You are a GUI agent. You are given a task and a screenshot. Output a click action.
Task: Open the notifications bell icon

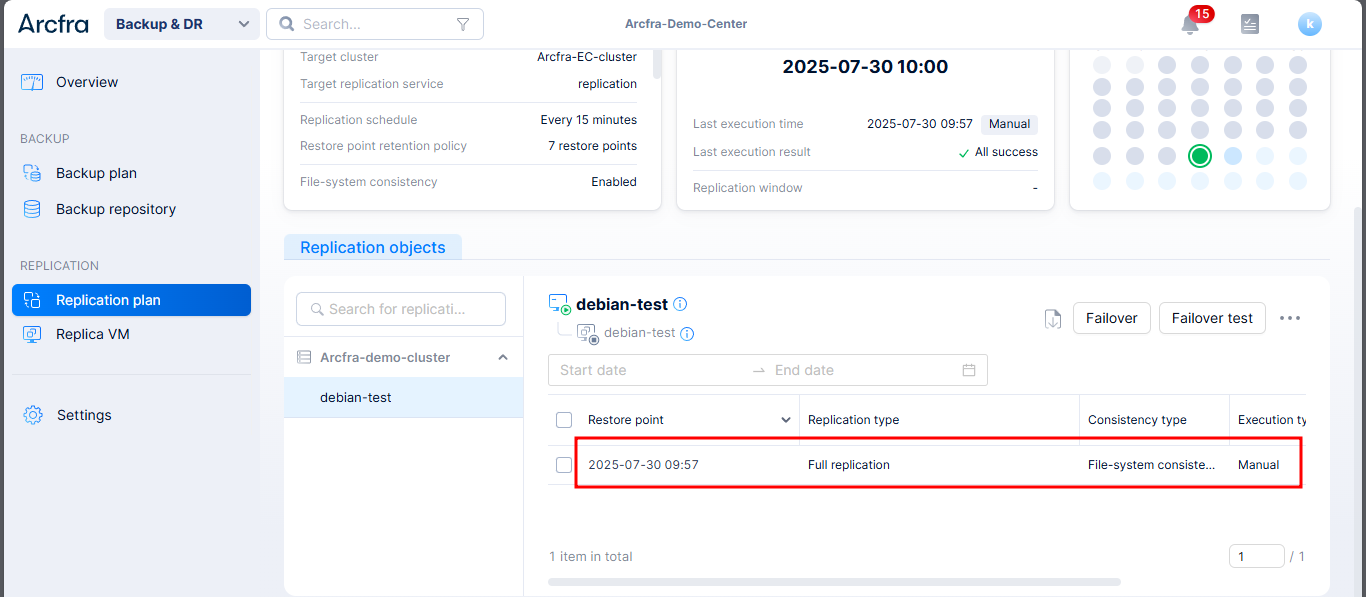[x=1190, y=25]
